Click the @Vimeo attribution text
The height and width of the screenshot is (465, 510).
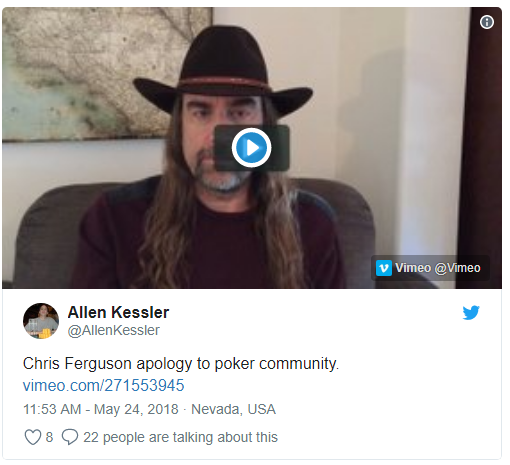(x=458, y=268)
